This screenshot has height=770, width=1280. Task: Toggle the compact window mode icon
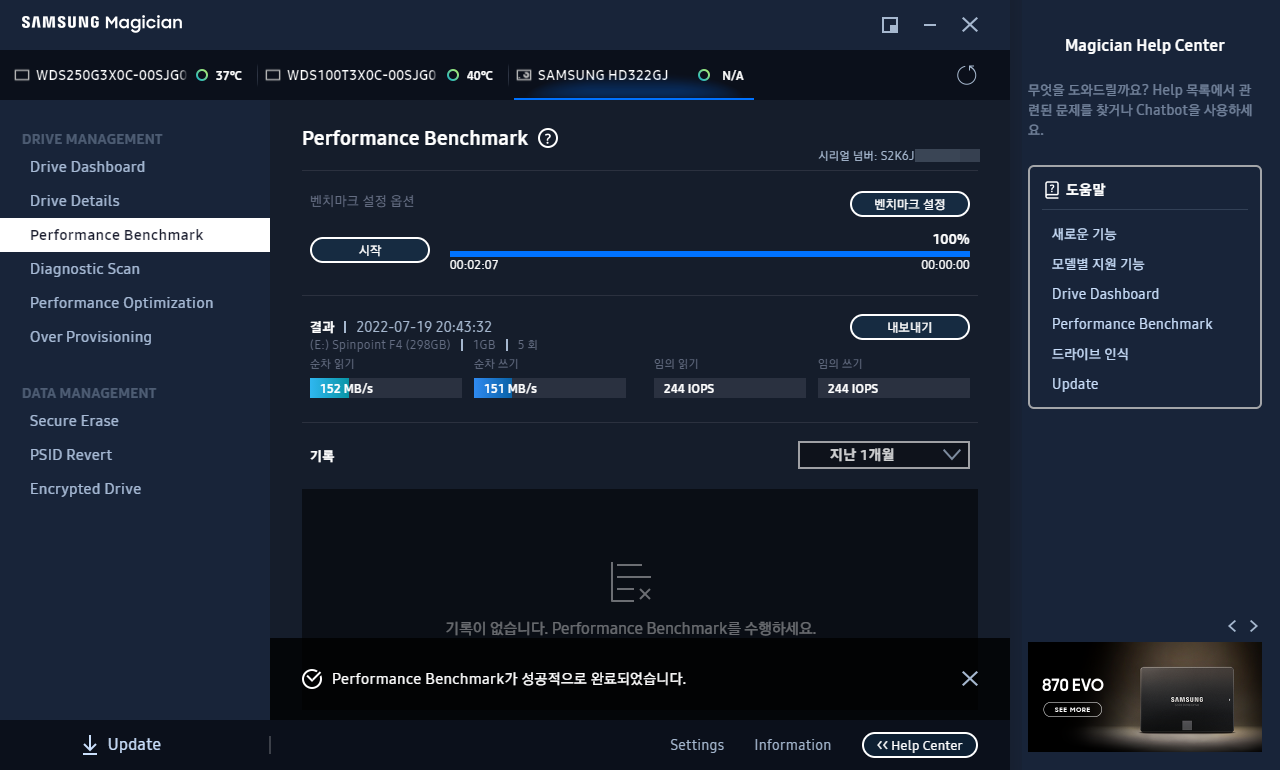890,25
